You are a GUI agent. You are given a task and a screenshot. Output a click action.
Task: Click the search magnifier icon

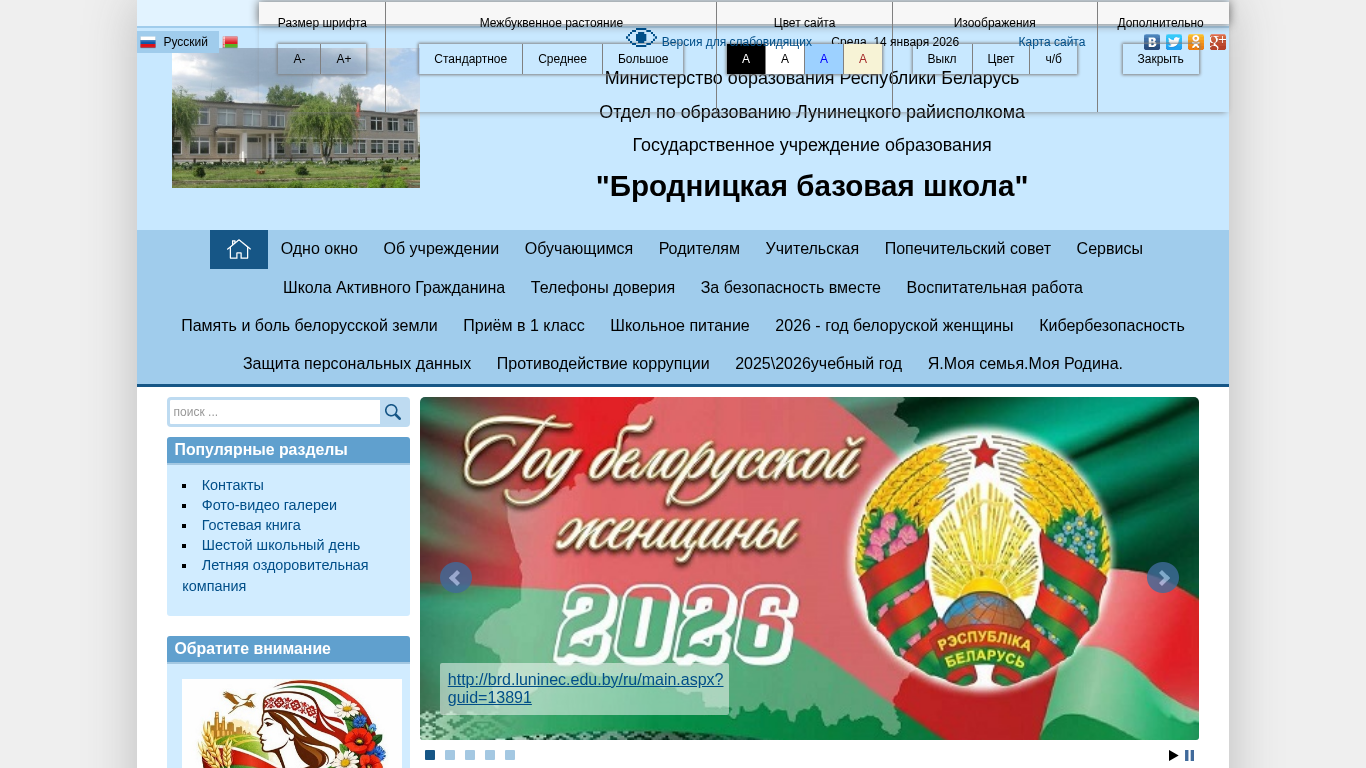click(x=393, y=412)
